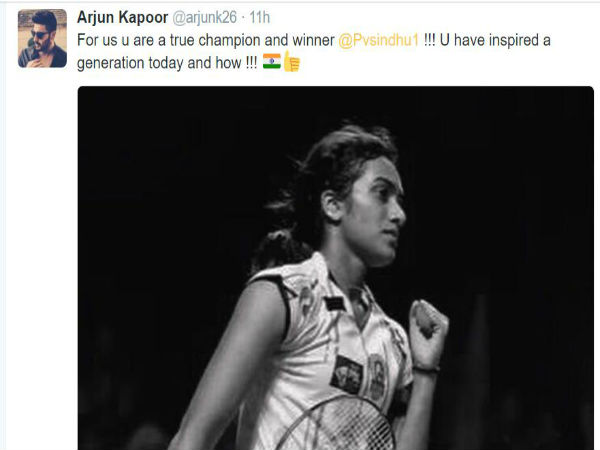Click the text 'generation today and how'
This screenshot has width=600, height=450.
click(x=159, y=63)
